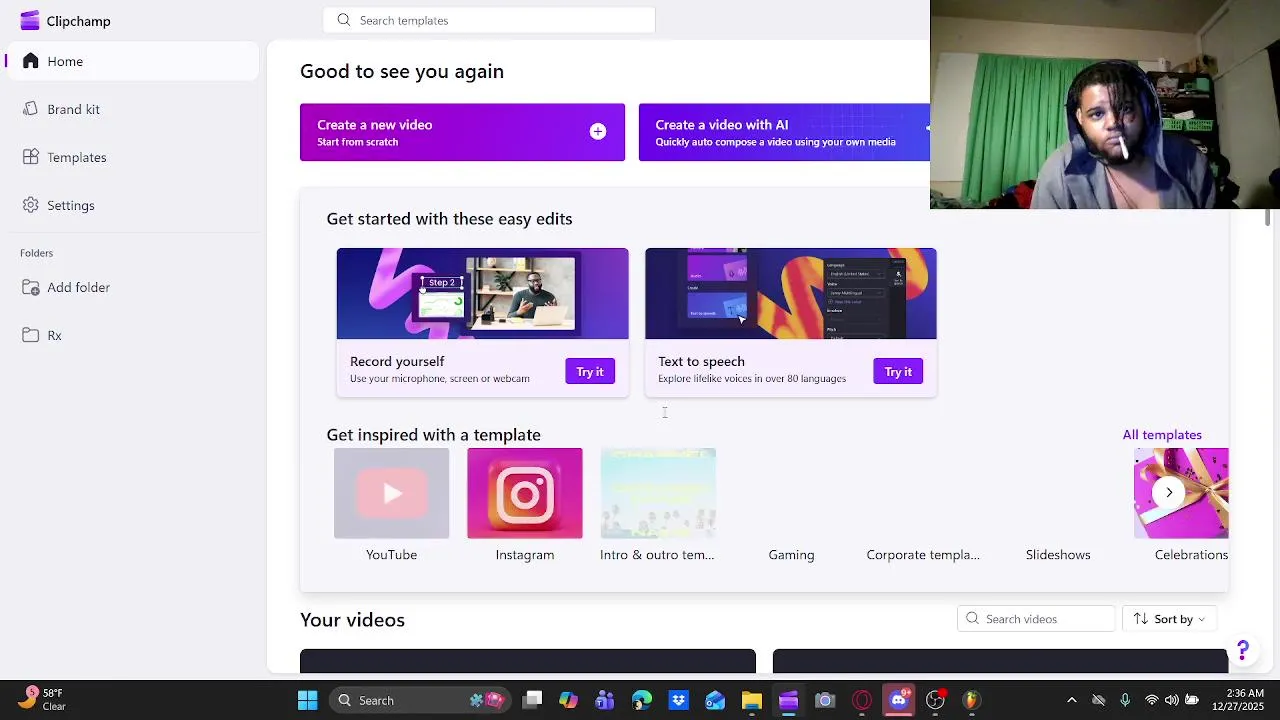The width and height of the screenshot is (1280, 720).
Task: Open Copilot from the taskbar
Action: [x=568, y=700]
